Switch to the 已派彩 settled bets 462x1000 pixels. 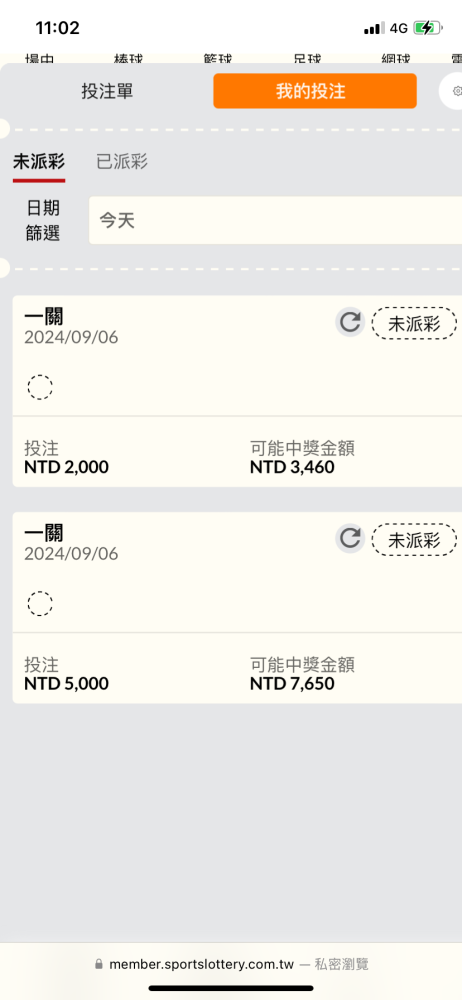click(122, 162)
